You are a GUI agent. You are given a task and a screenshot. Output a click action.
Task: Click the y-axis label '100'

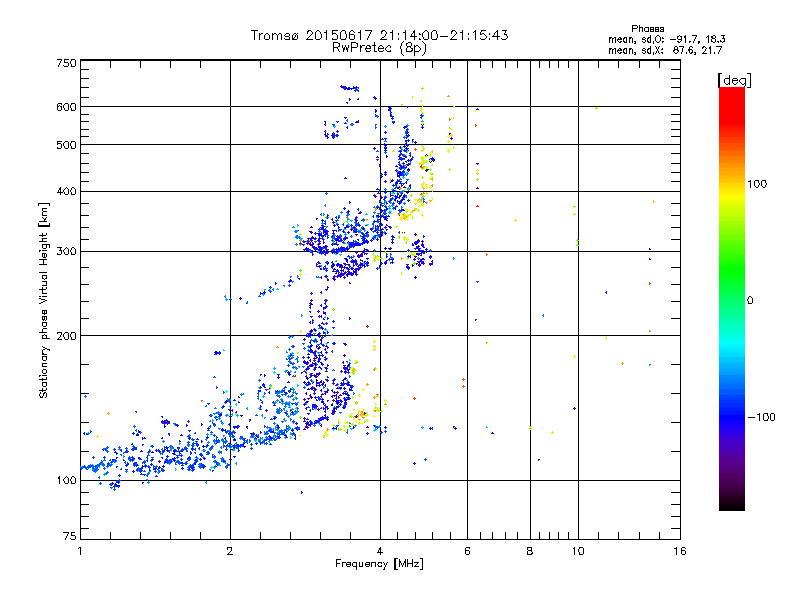point(66,480)
